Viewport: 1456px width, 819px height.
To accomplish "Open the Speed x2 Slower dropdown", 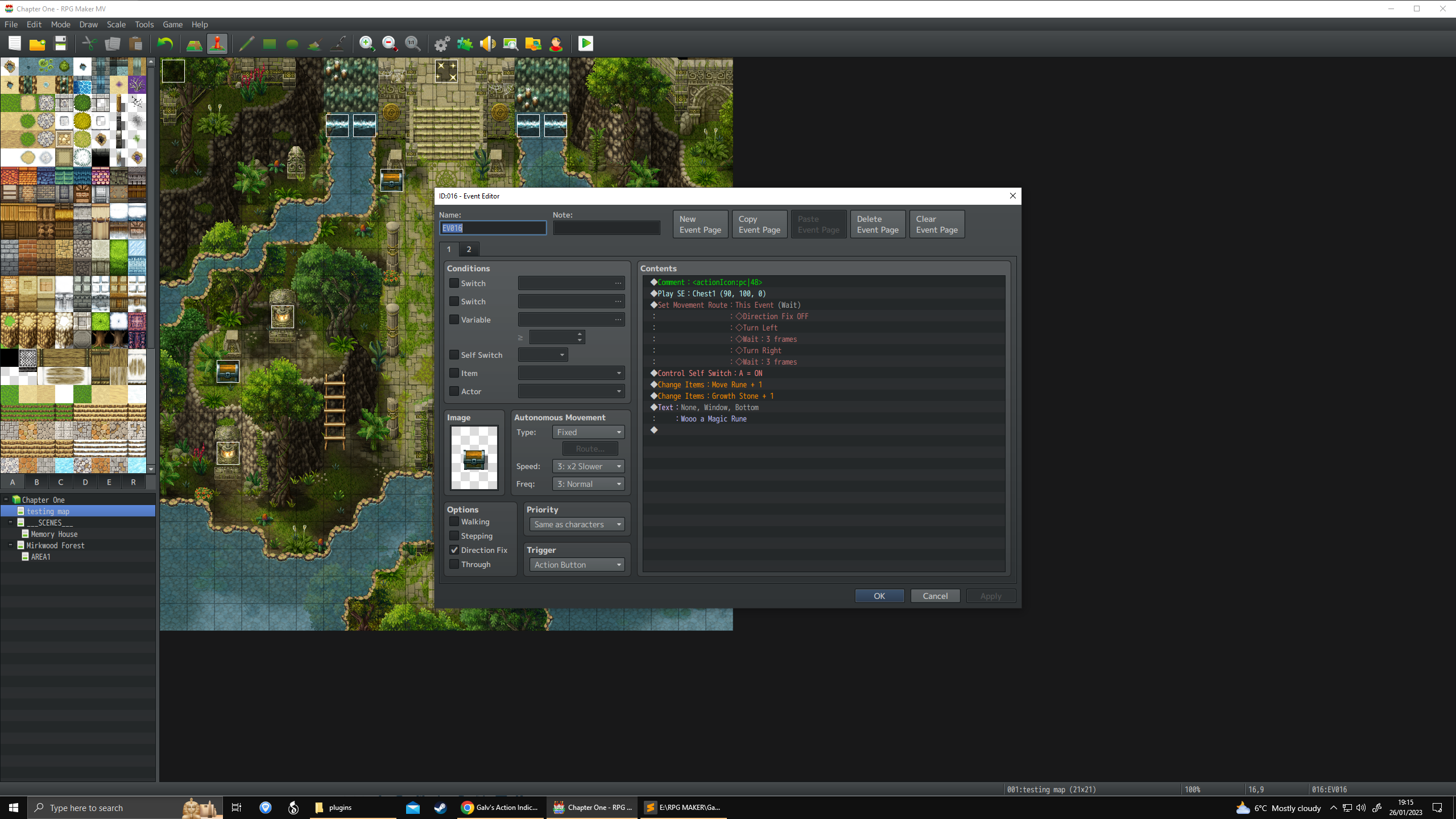I will 589,466.
